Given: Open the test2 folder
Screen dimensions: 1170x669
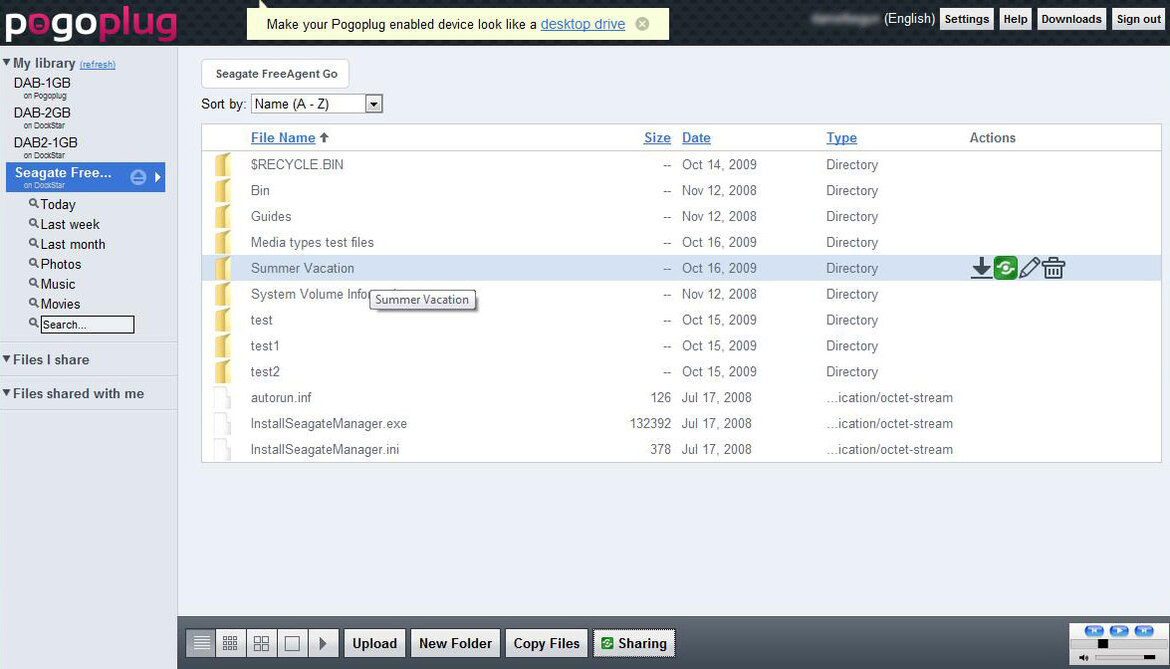Looking at the screenshot, I should coord(265,371).
